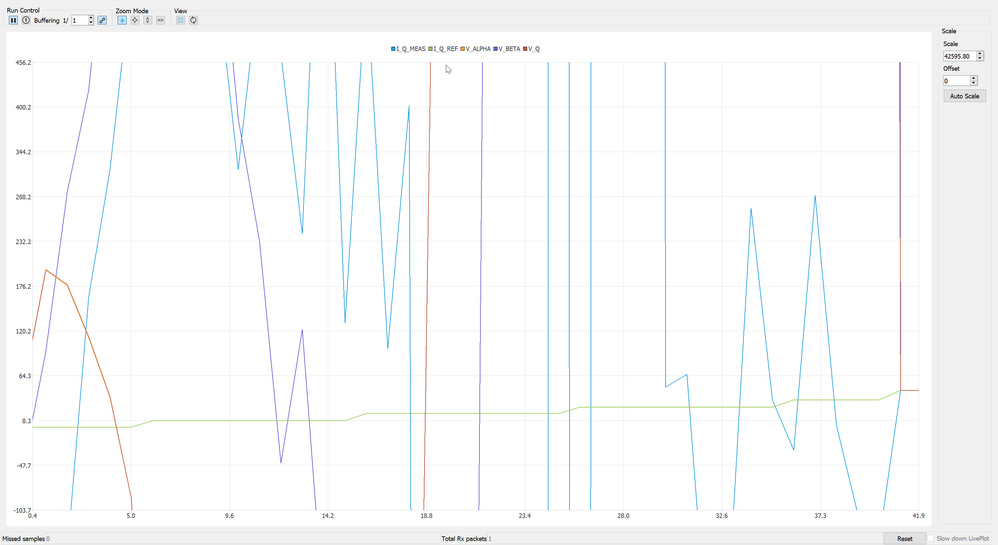Click the 18.8 X-axis label
This screenshot has height=545, width=998.
tap(426, 516)
